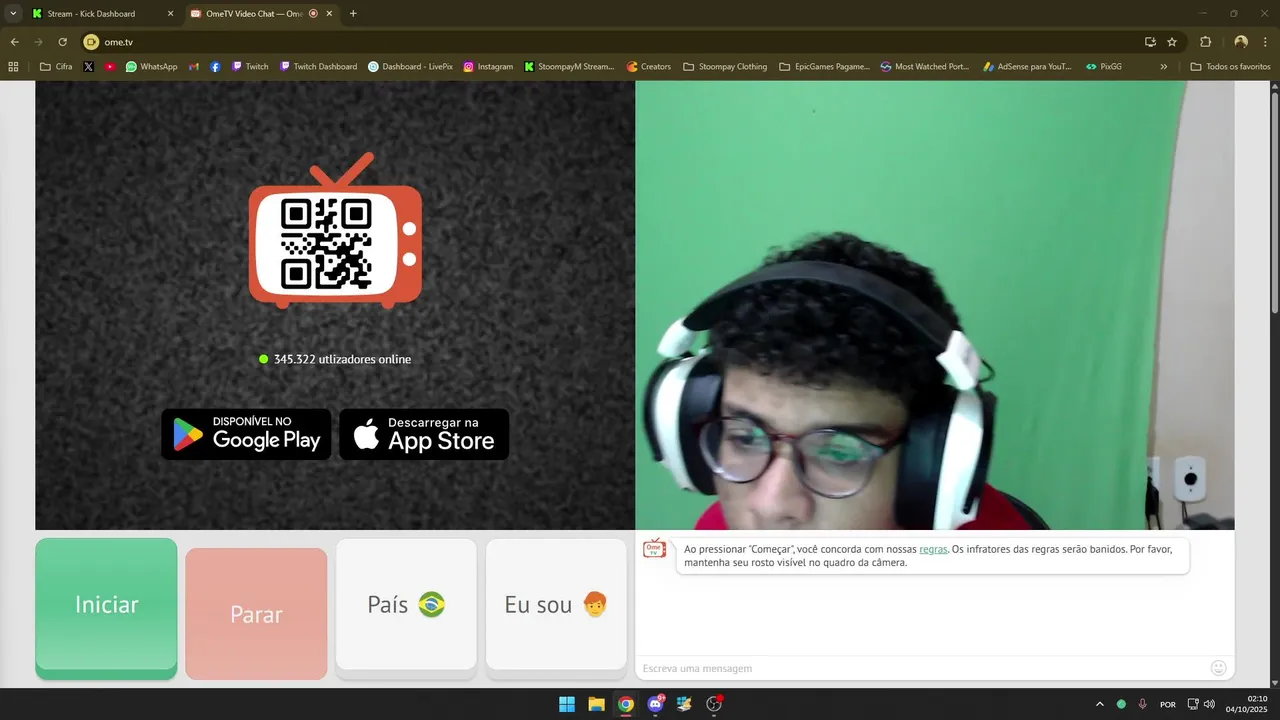The height and width of the screenshot is (720, 1280).
Task: Reload the ome.tv page
Action: click(x=62, y=42)
